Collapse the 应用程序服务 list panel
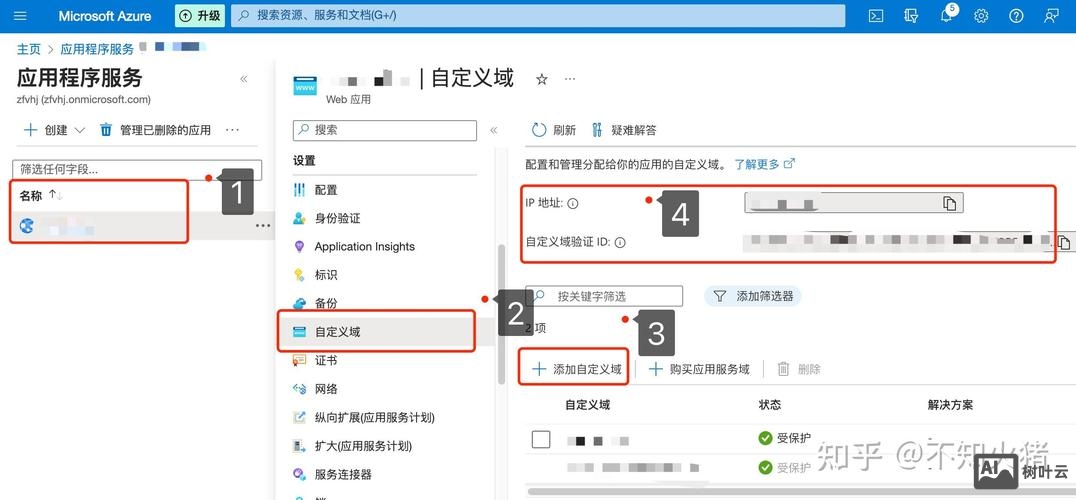Screen dimensions: 1076x500 244,80
